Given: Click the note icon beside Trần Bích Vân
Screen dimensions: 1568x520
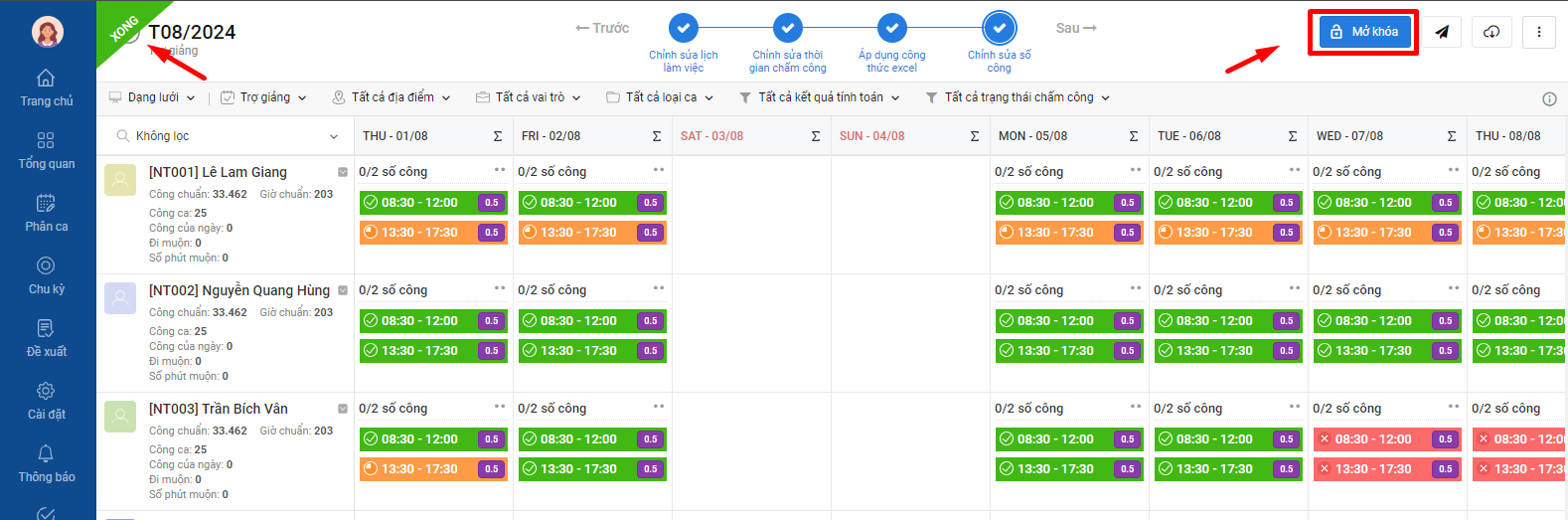Looking at the screenshot, I should pos(343,409).
